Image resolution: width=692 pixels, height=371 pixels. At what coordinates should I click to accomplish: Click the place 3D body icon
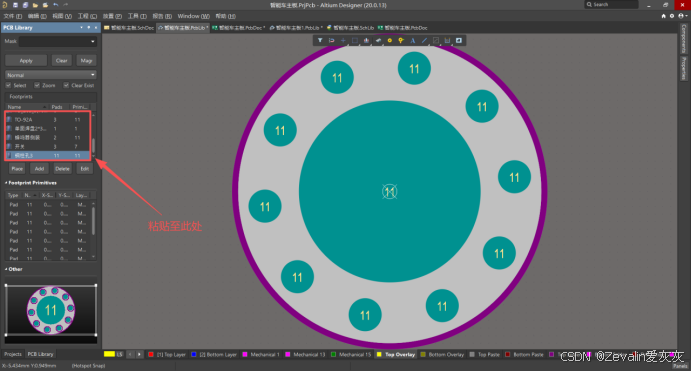(378, 40)
